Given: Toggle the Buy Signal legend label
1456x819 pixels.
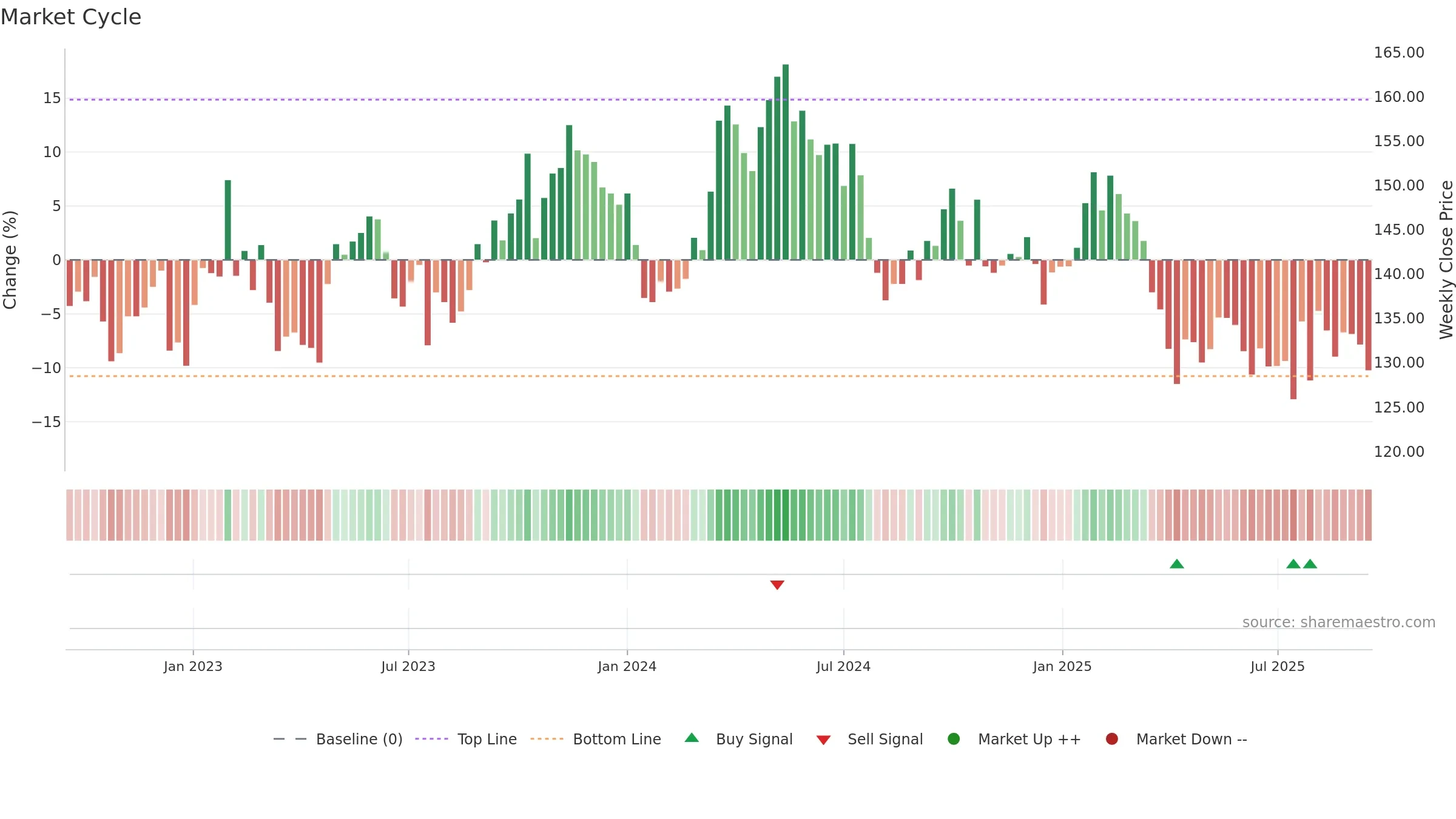Looking at the screenshot, I should point(754,739).
